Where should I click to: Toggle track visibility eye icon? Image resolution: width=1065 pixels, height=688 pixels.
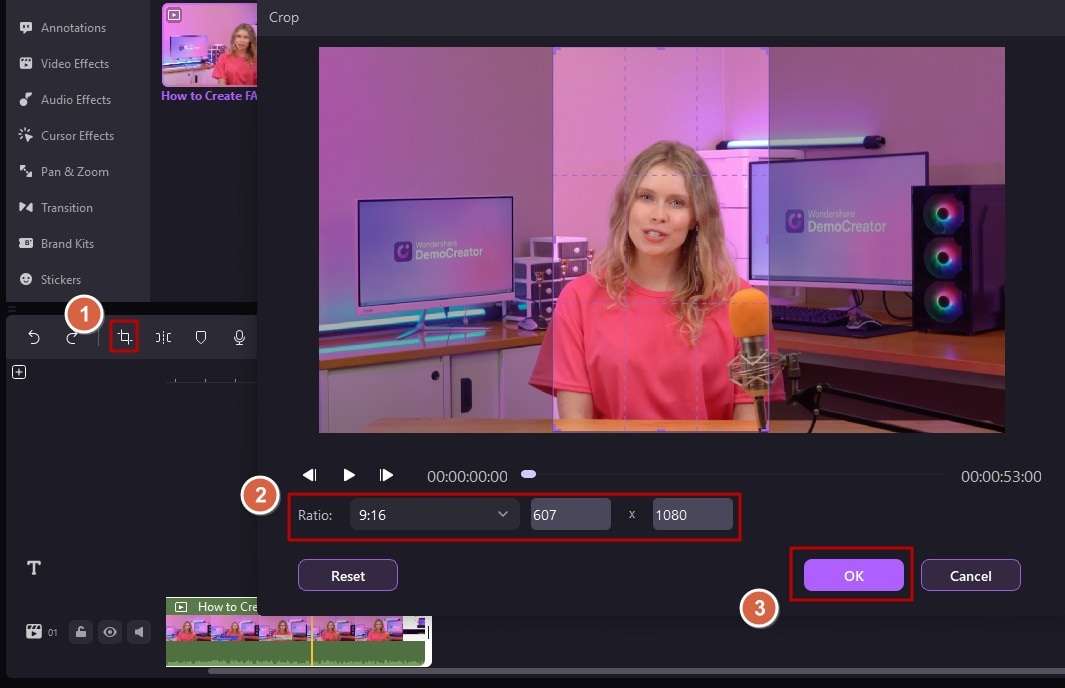click(x=109, y=632)
